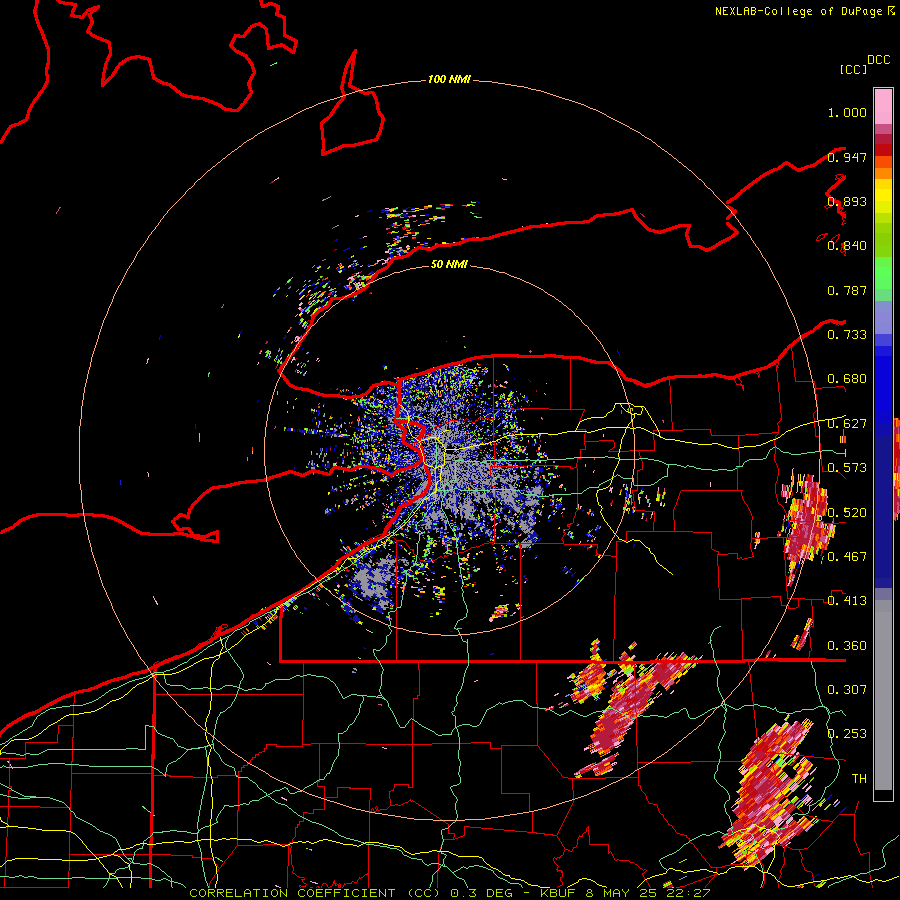The height and width of the screenshot is (900, 900).
Task: Click the 0.680 legend value
Action: coord(847,379)
